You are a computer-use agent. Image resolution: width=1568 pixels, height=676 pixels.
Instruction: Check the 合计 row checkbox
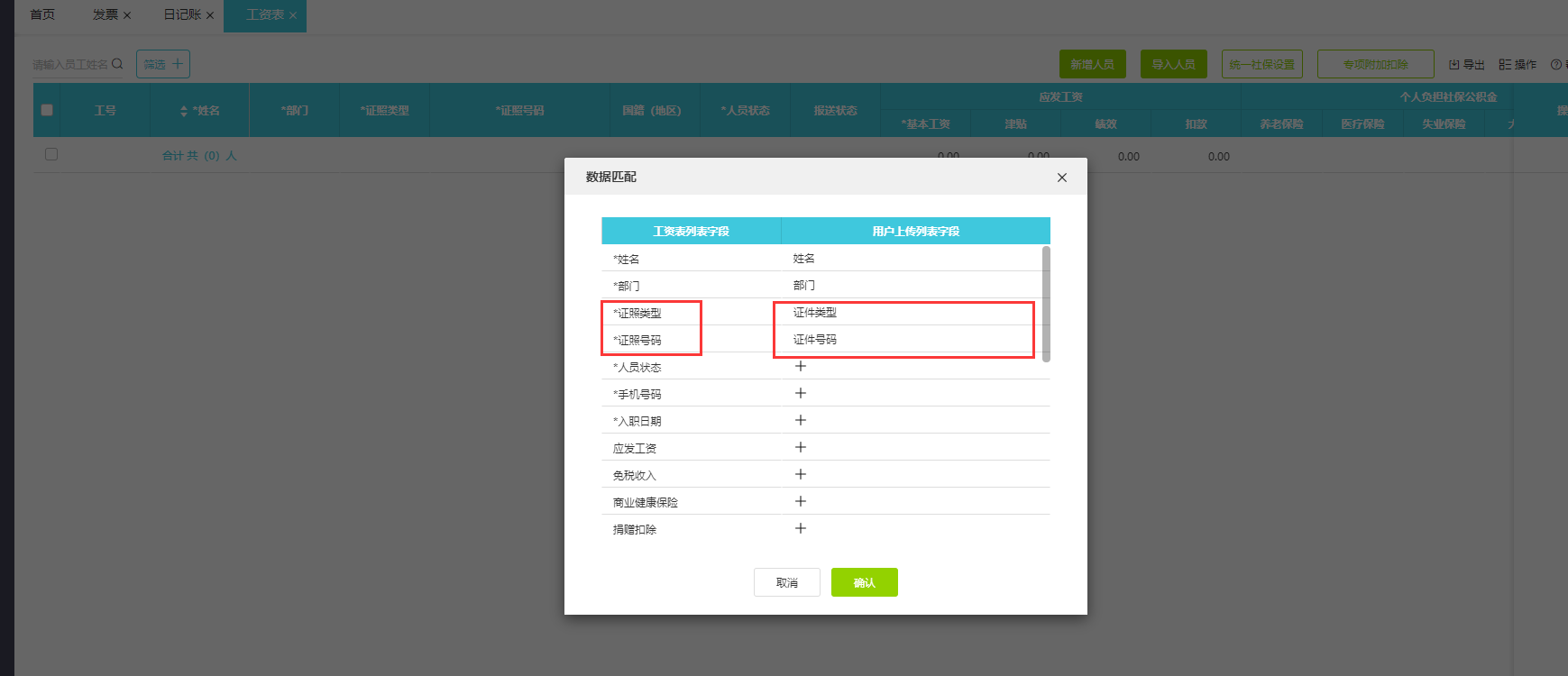pos(51,154)
